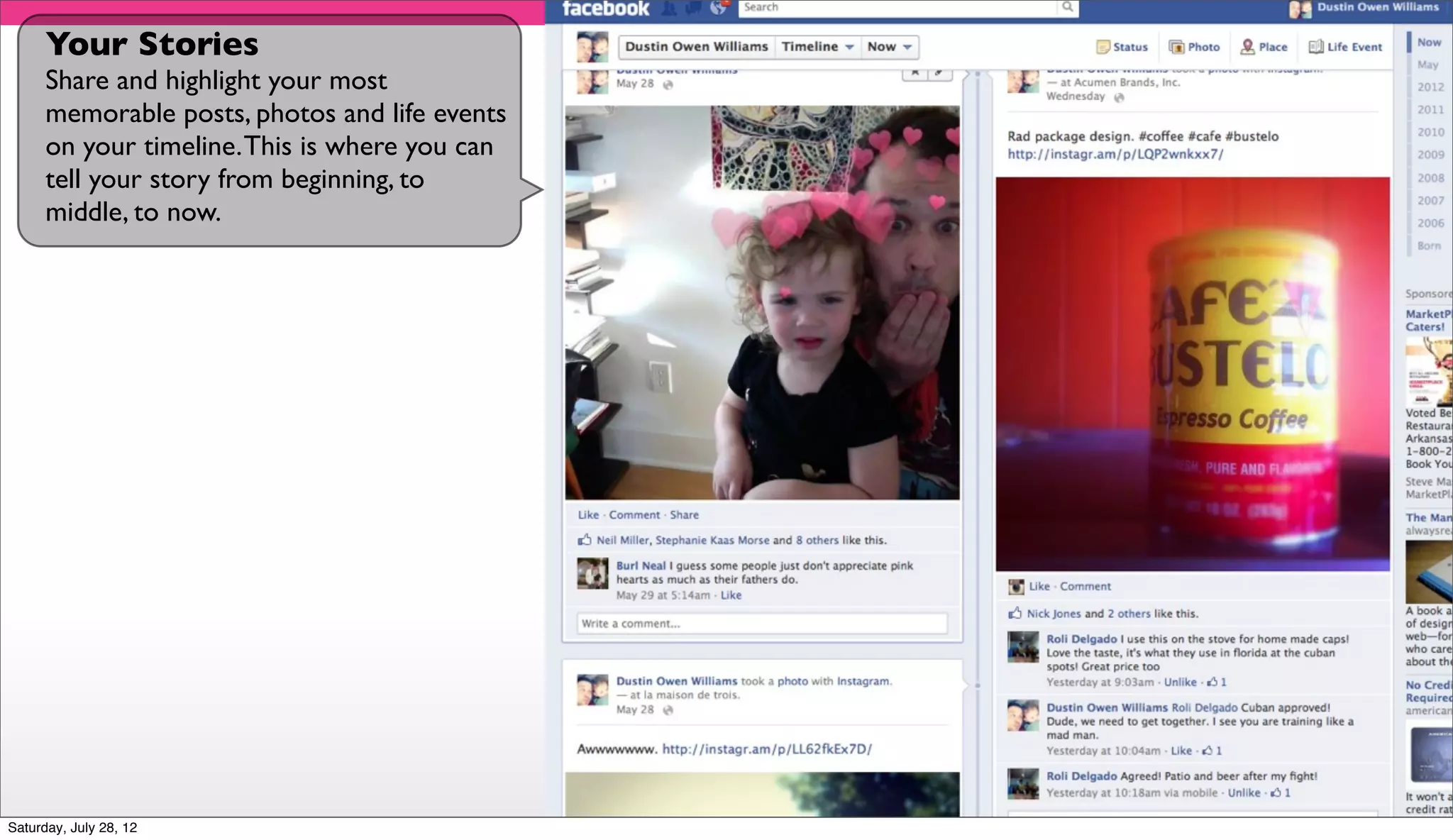Open the notifications globe icon
Image resolution: width=1453 pixels, height=840 pixels.
coord(719,8)
